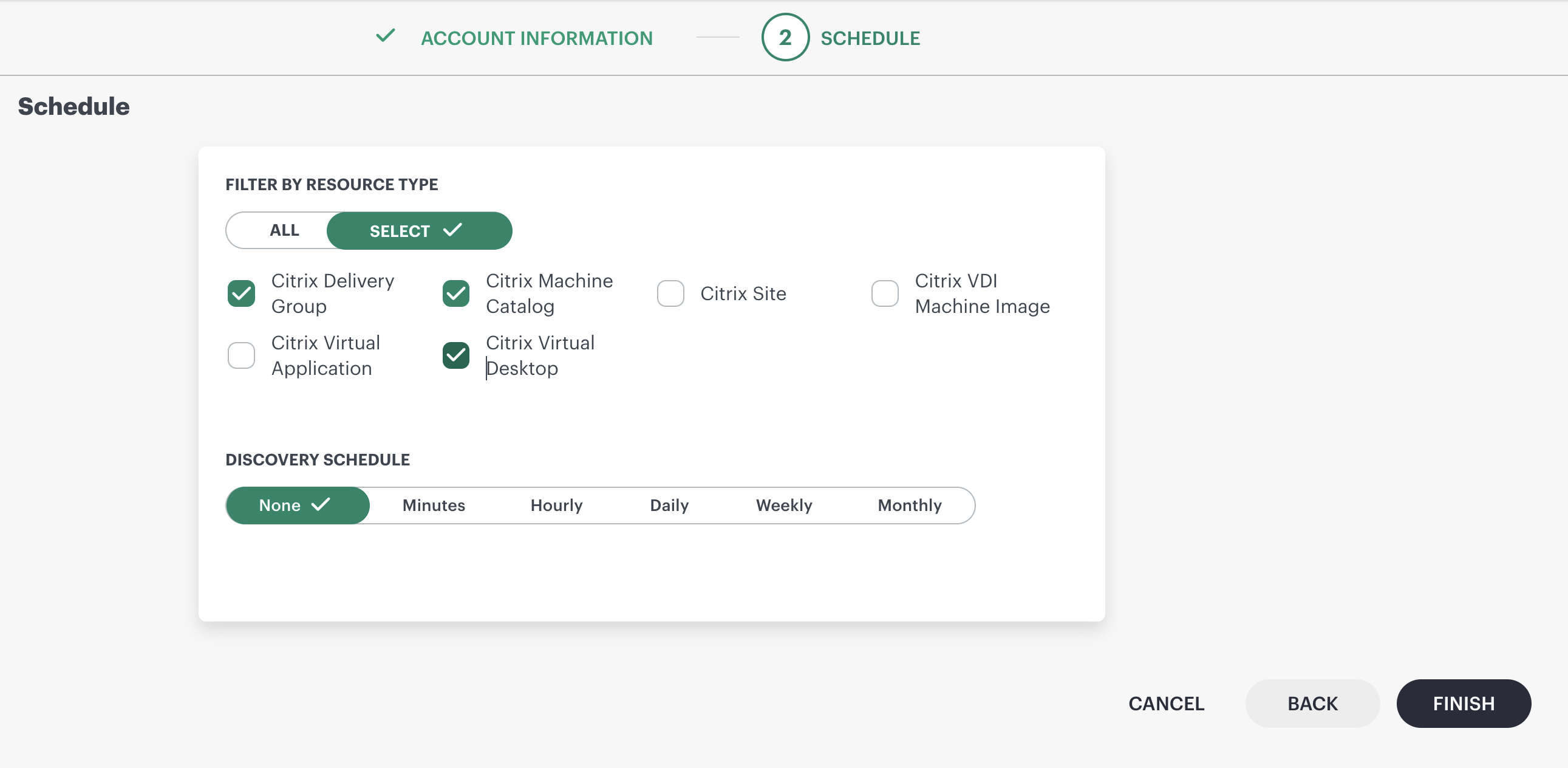Click the Account Information completed checkmark
The height and width of the screenshot is (768, 1568).
tap(386, 36)
